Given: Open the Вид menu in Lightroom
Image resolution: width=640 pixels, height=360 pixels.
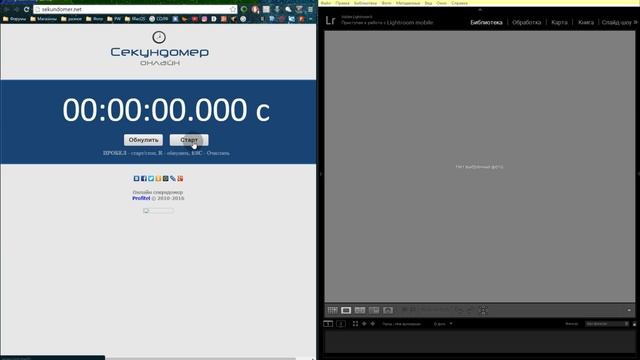Looking at the screenshot, I should click(428, 3).
